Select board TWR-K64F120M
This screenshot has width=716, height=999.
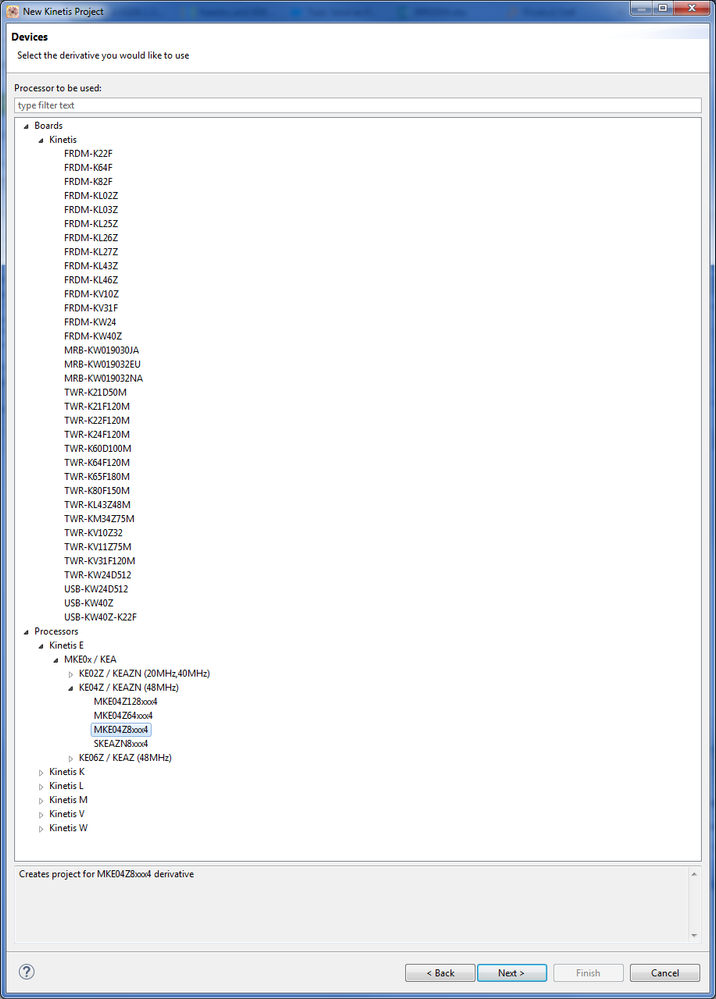97,462
